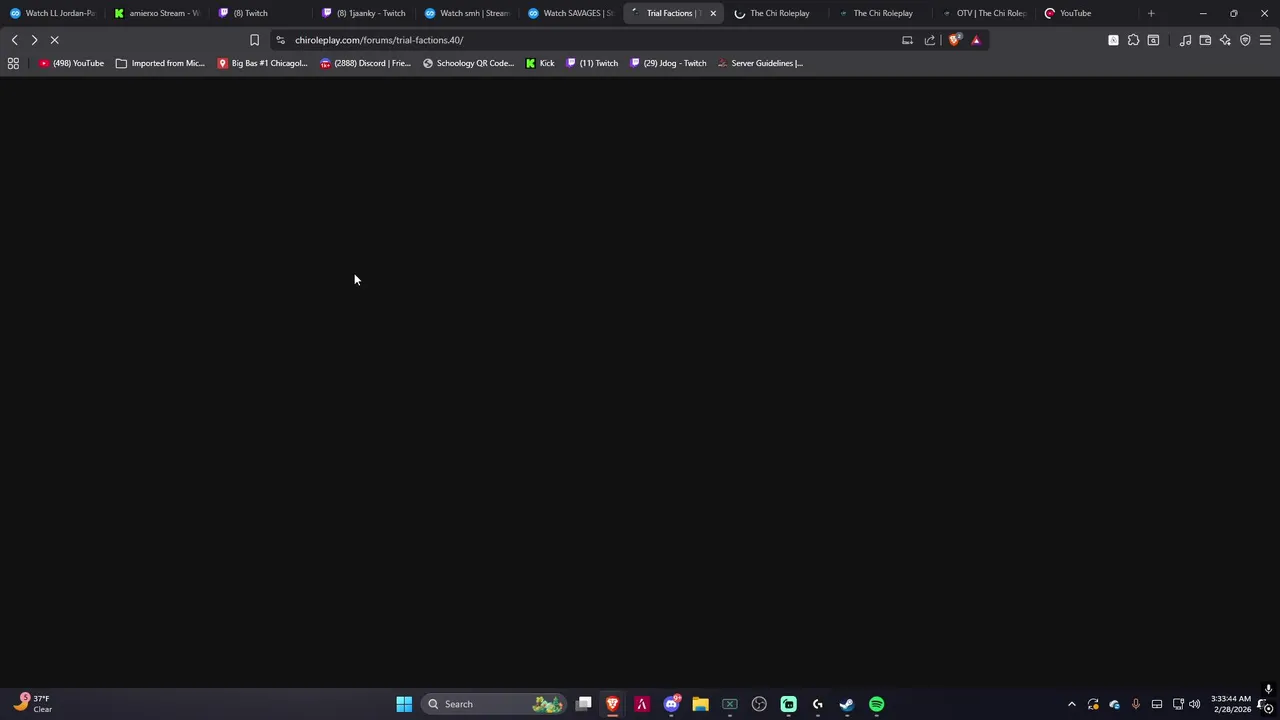Screen dimensions: 1280x720
Task: Open the Kick bookmark
Action: (540, 63)
